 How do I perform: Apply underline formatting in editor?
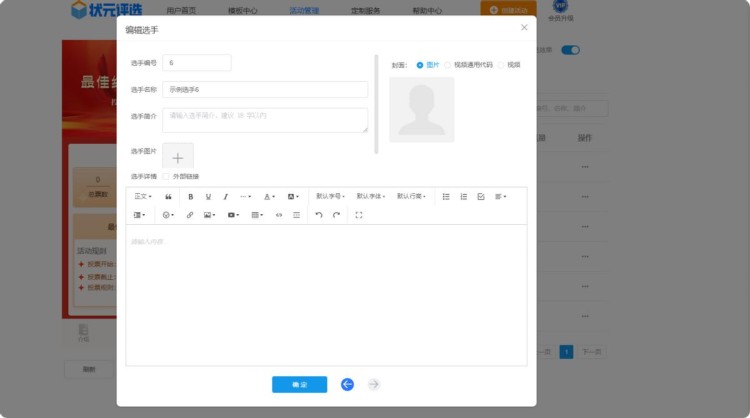(x=208, y=197)
